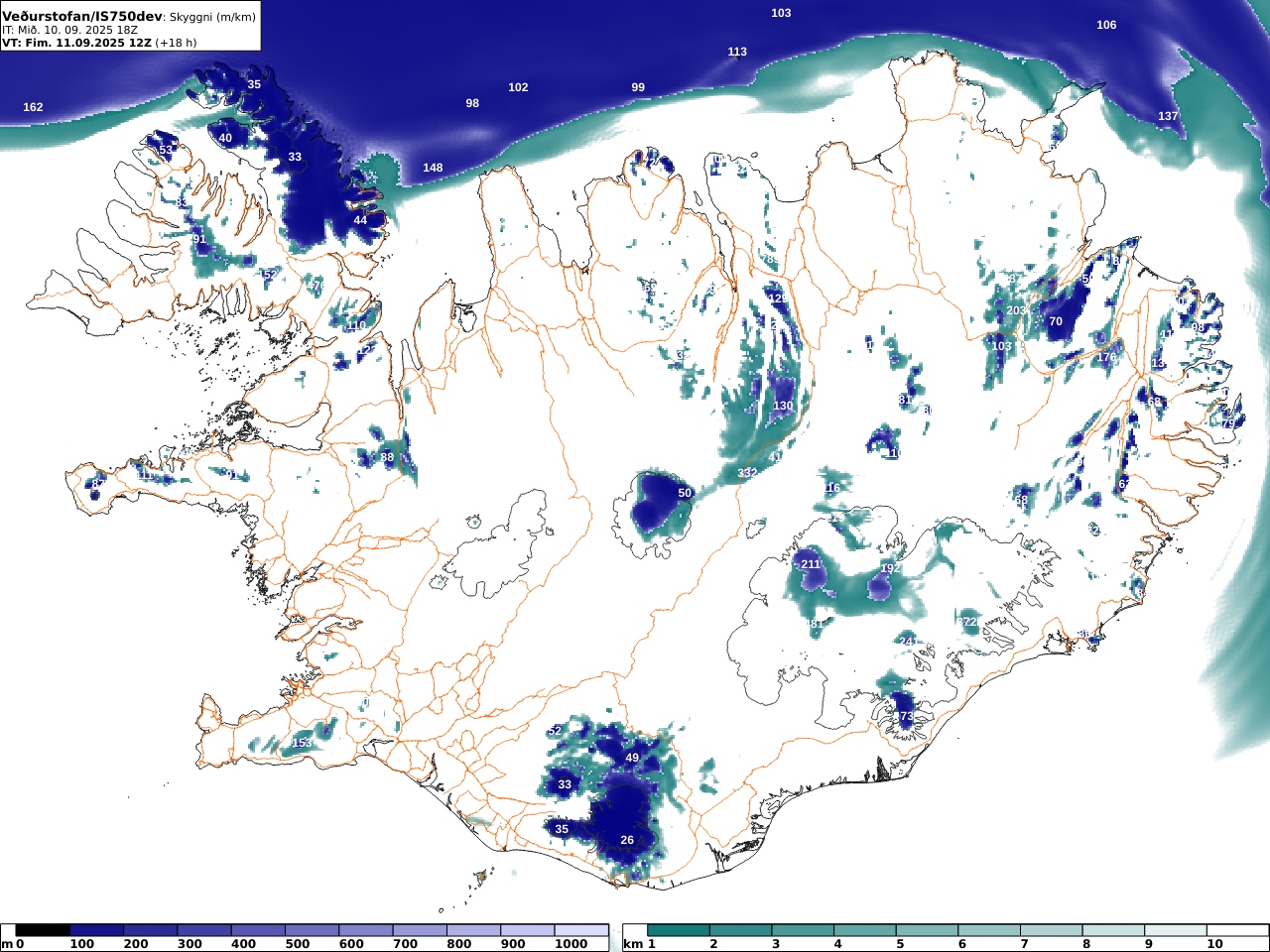
Task: Click the black 0–100 m legend swatch
Action: (x=43, y=930)
